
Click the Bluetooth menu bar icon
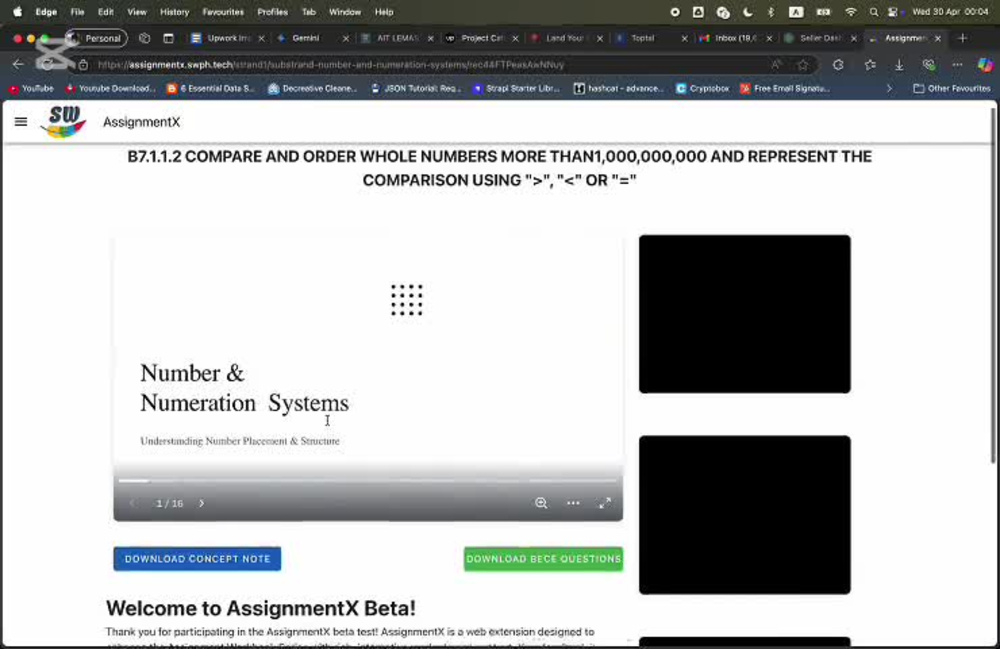pyautogui.click(x=771, y=11)
